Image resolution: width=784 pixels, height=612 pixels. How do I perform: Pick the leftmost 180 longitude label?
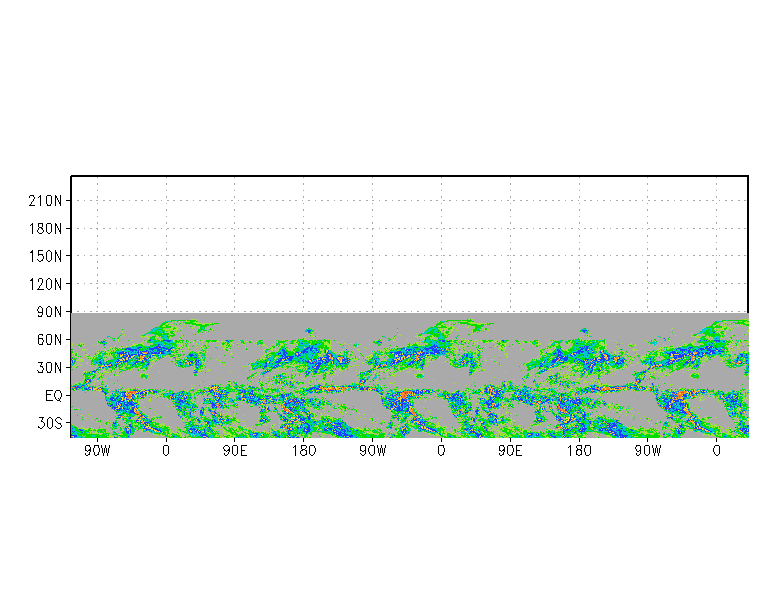click(304, 451)
